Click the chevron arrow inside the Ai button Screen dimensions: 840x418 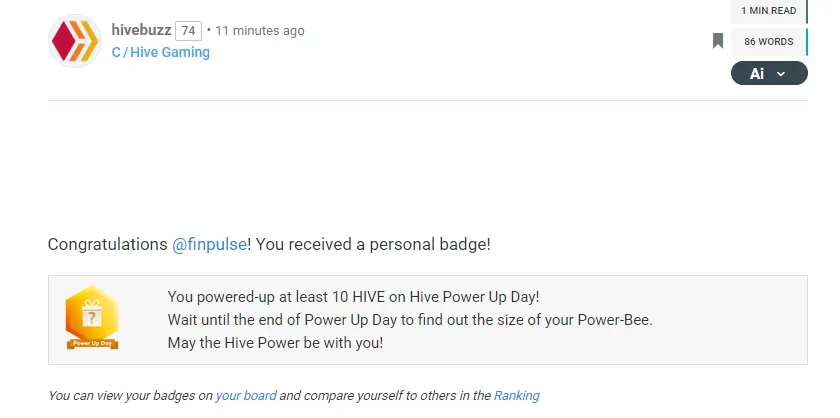781,74
